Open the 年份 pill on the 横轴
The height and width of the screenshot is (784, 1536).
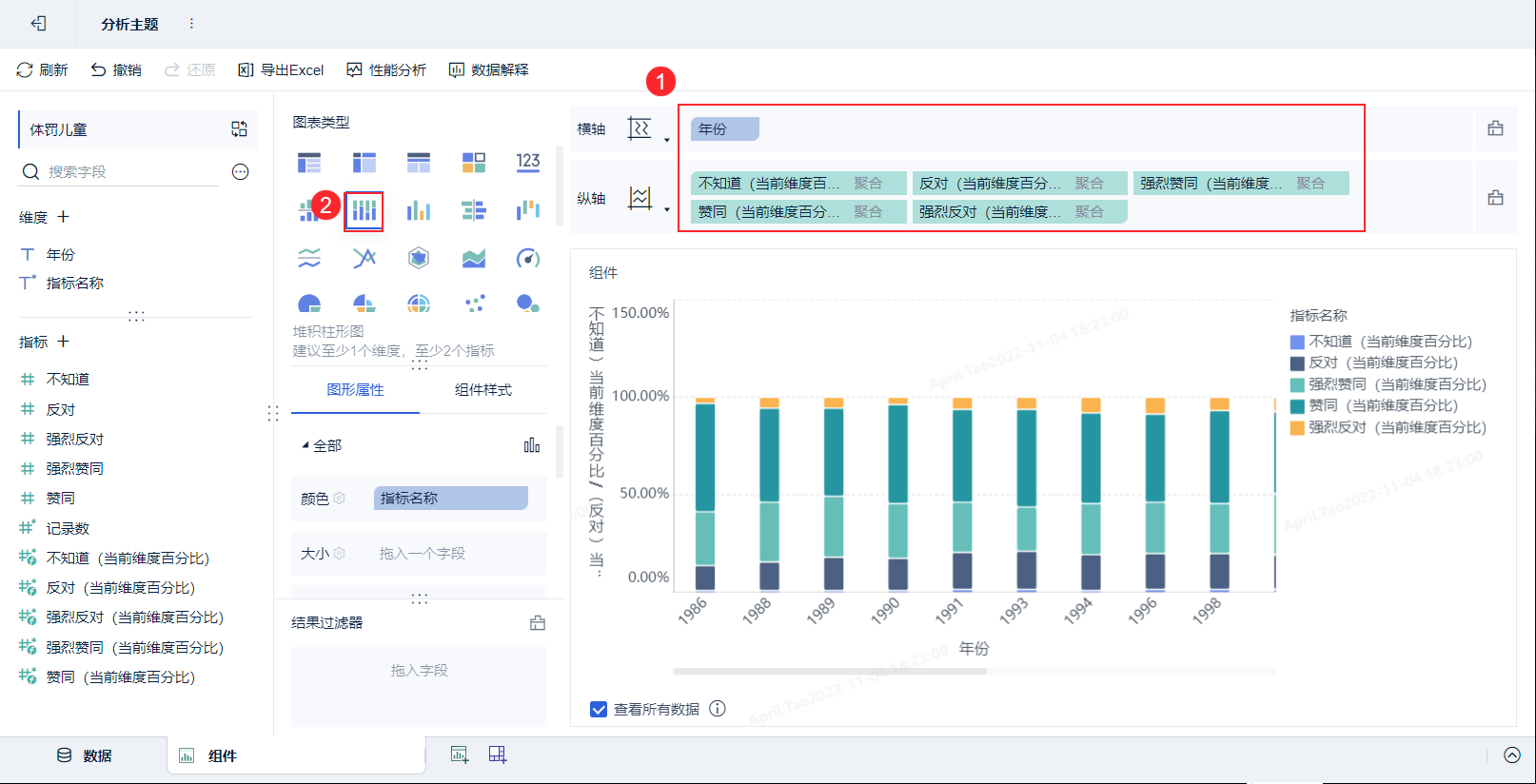click(x=725, y=128)
